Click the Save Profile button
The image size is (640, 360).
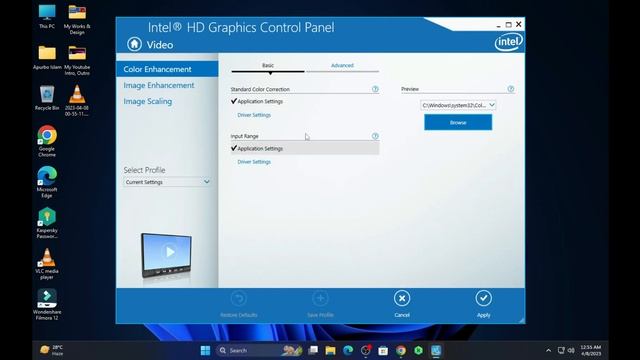(x=320, y=304)
